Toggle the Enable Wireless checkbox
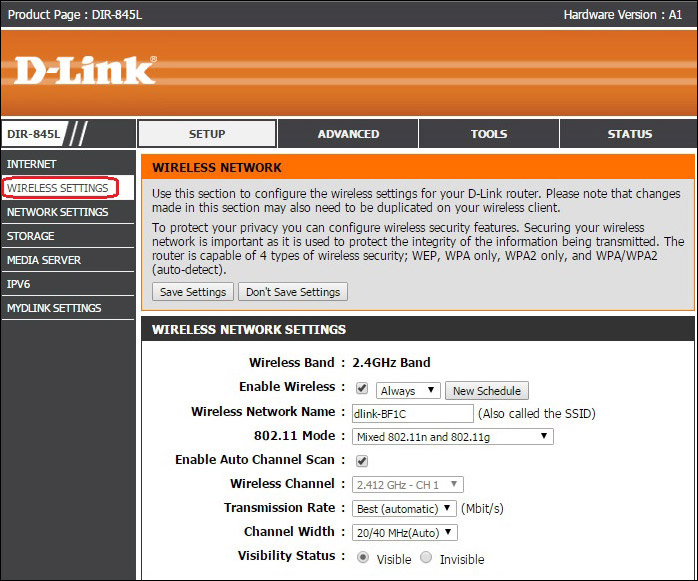Viewport: 698px width, 581px height. pos(362,388)
